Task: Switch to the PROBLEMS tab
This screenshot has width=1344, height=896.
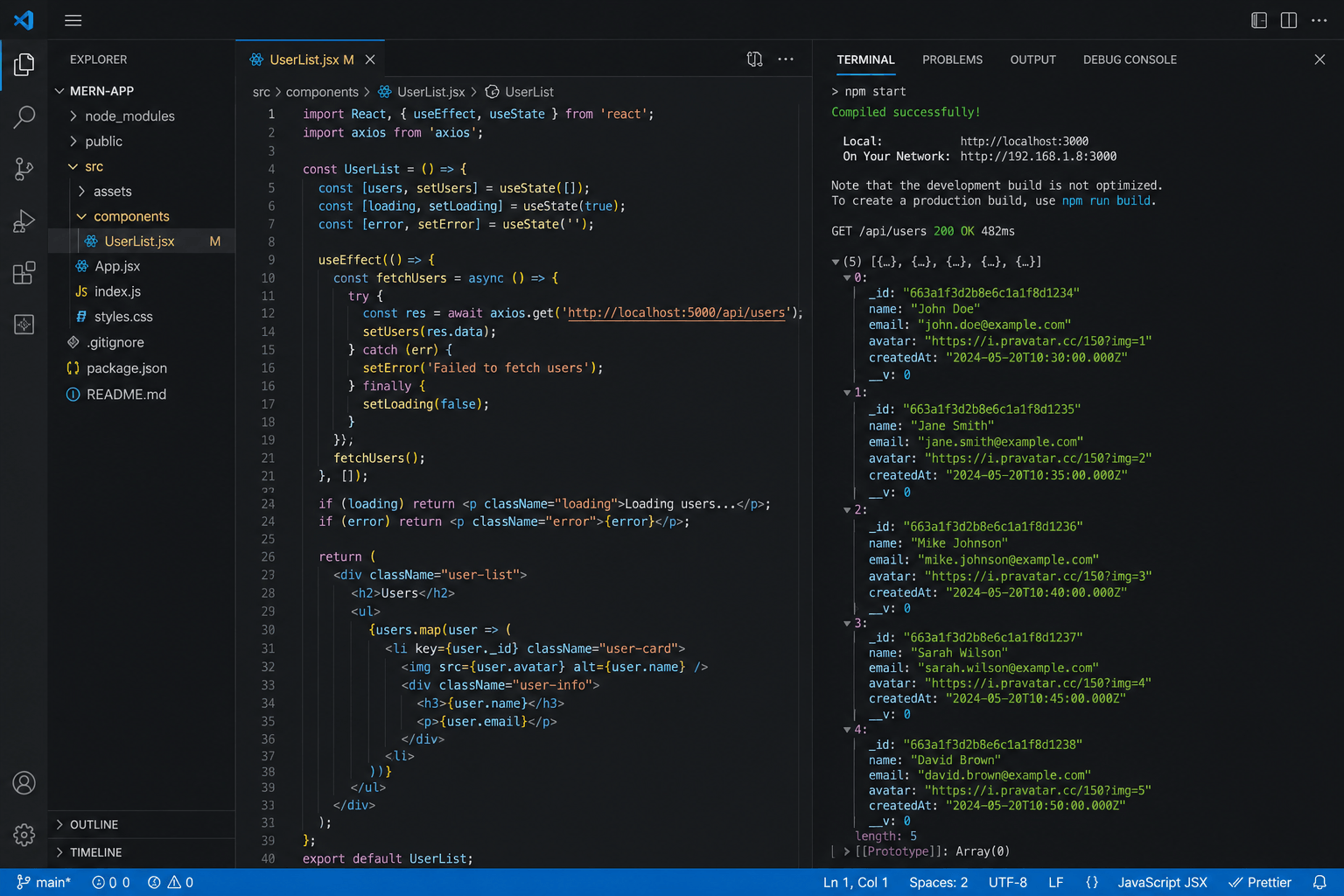Action: click(952, 59)
